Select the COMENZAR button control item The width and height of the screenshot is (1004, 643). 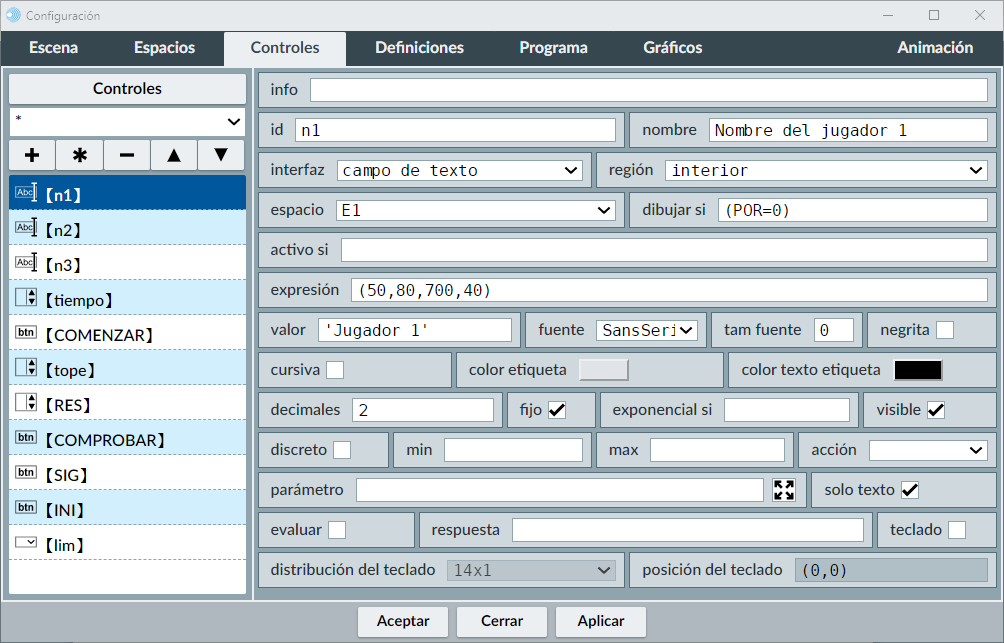pos(127,335)
